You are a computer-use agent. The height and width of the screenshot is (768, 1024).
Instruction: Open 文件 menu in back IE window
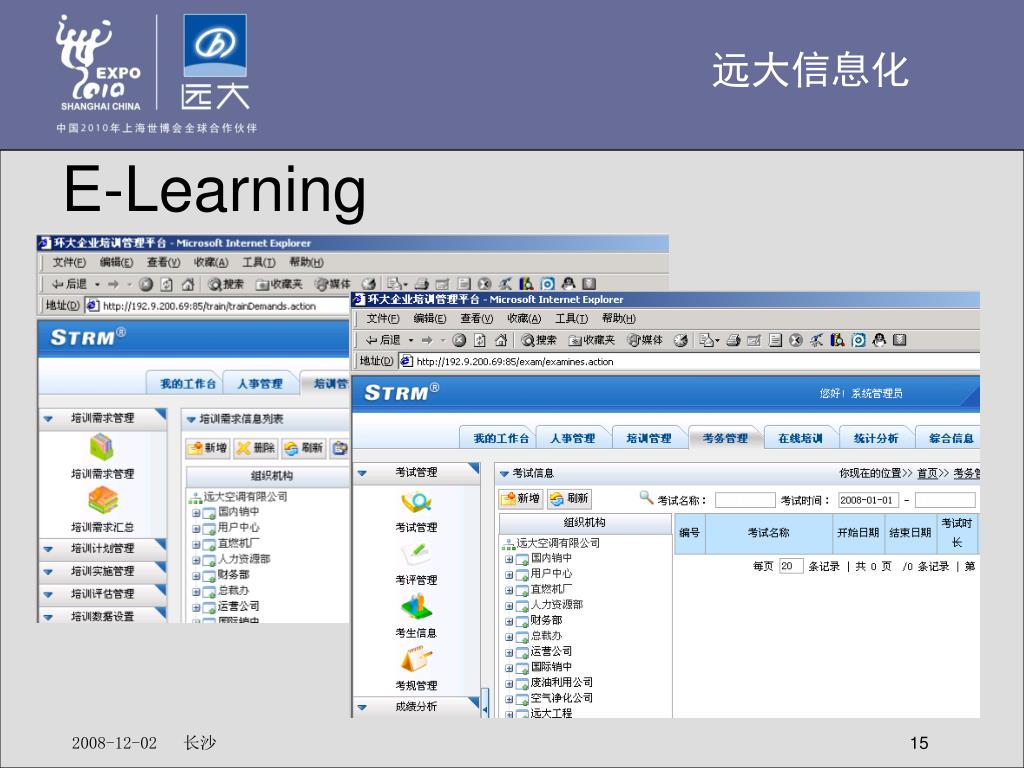(69, 263)
